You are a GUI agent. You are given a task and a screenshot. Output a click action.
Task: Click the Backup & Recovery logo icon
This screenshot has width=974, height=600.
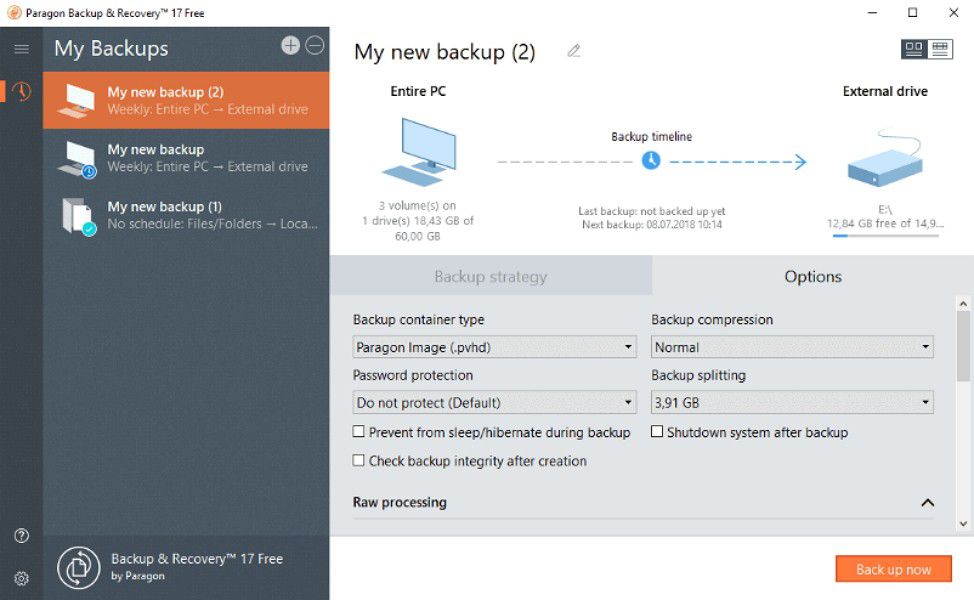click(79, 567)
